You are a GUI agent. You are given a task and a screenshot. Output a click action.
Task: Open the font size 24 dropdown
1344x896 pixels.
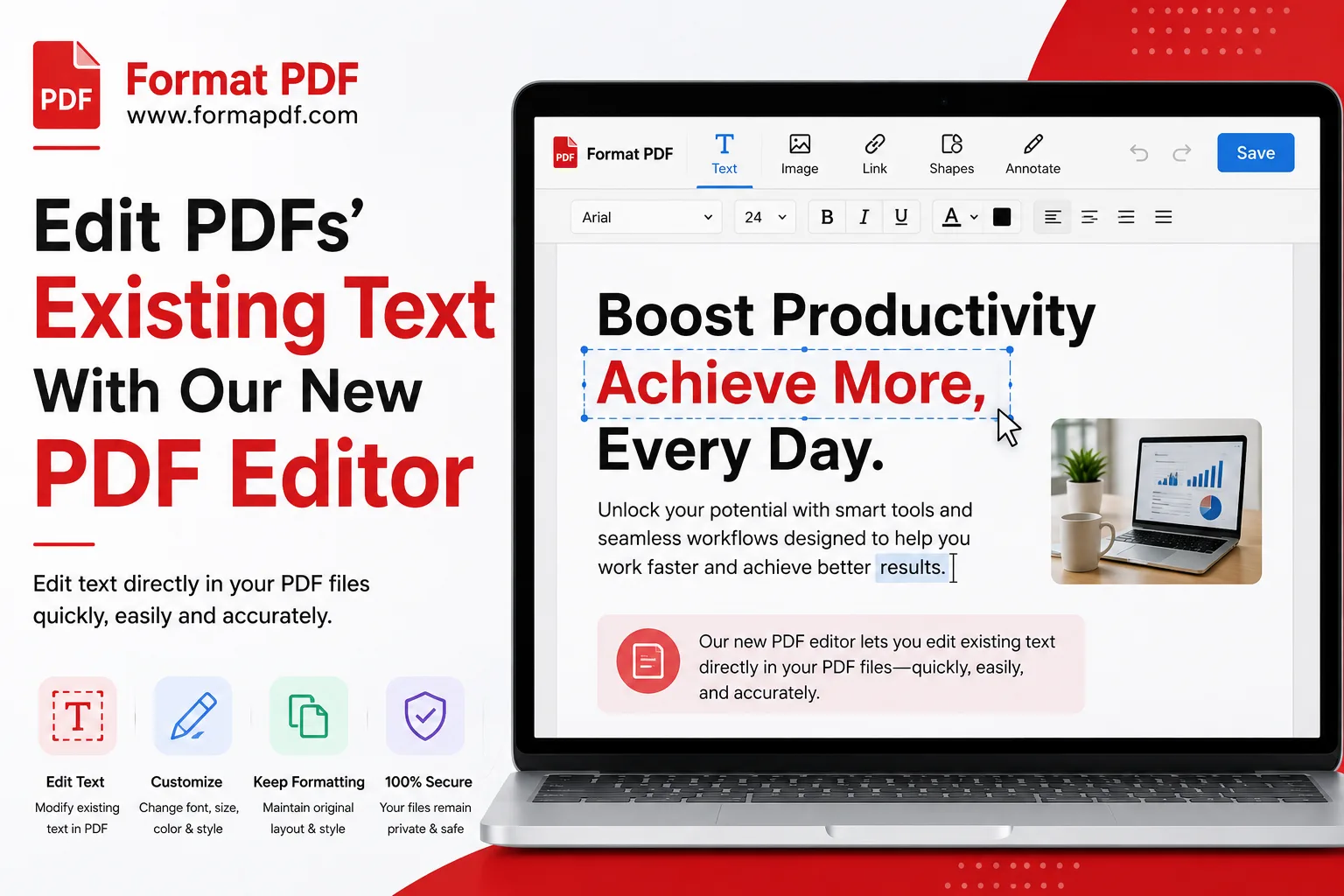[765, 217]
